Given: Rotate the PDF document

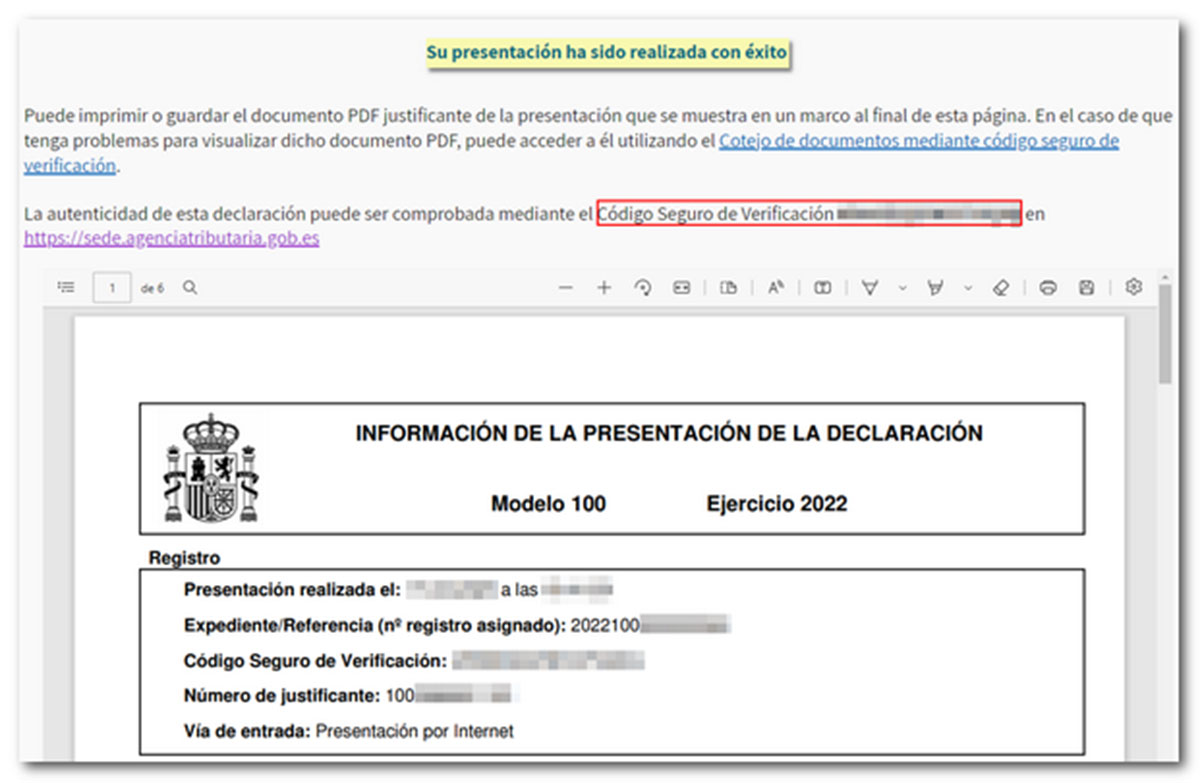Looking at the screenshot, I should tap(643, 288).
